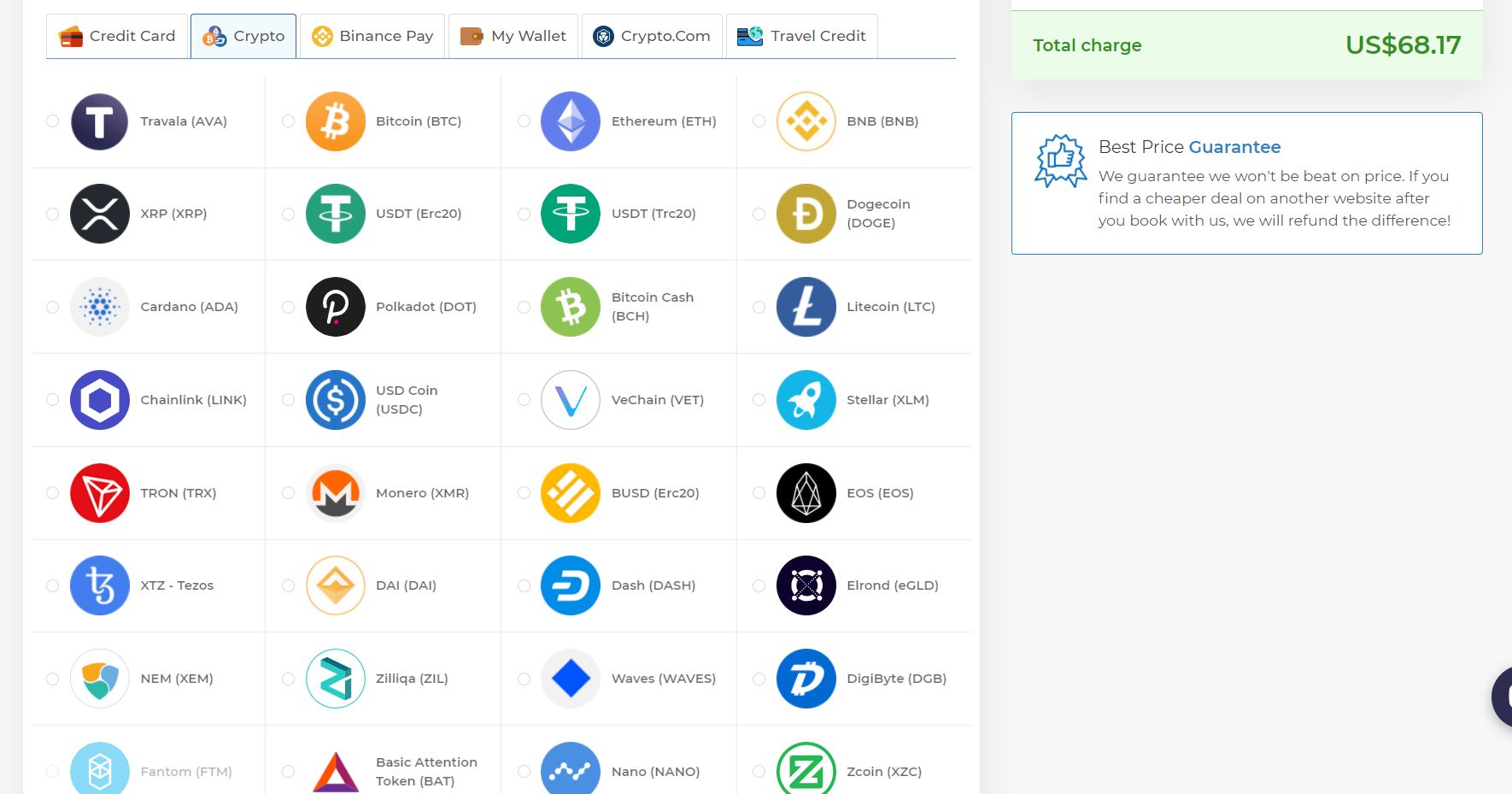Click the Bitcoin Cash green logo

571,307
